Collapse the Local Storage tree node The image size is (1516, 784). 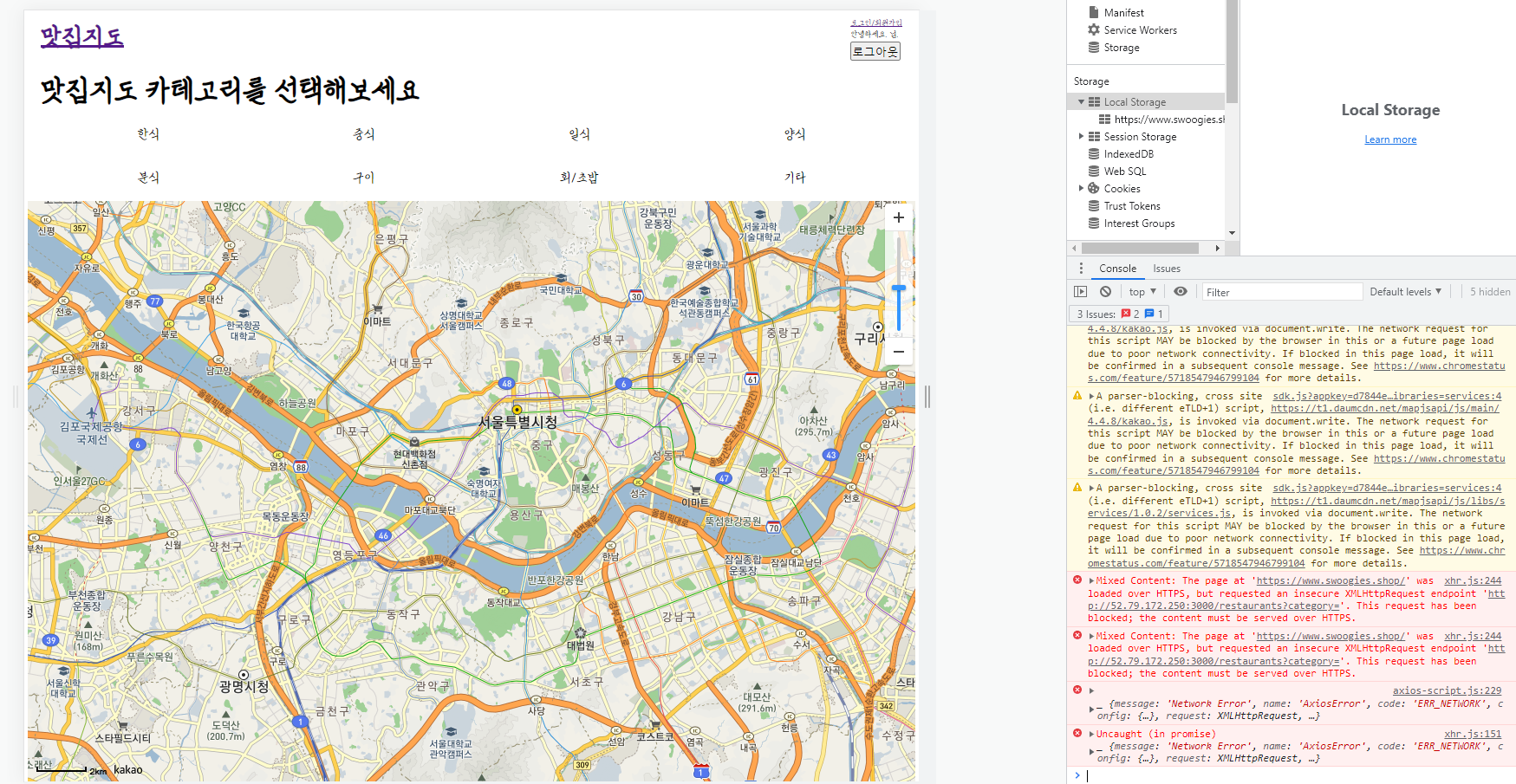tap(1081, 102)
